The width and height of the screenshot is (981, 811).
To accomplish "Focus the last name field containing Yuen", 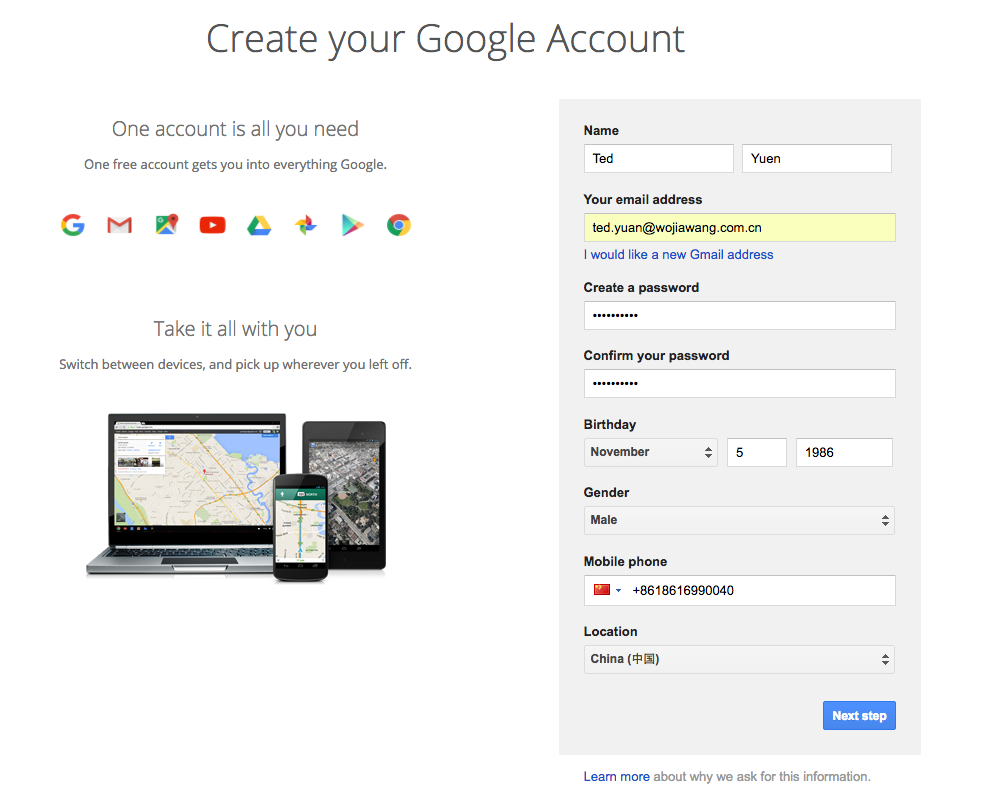I will [816, 158].
